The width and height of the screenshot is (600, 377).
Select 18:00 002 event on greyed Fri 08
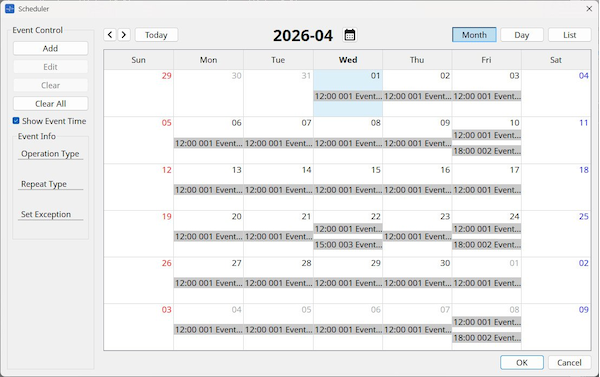tap(487, 338)
